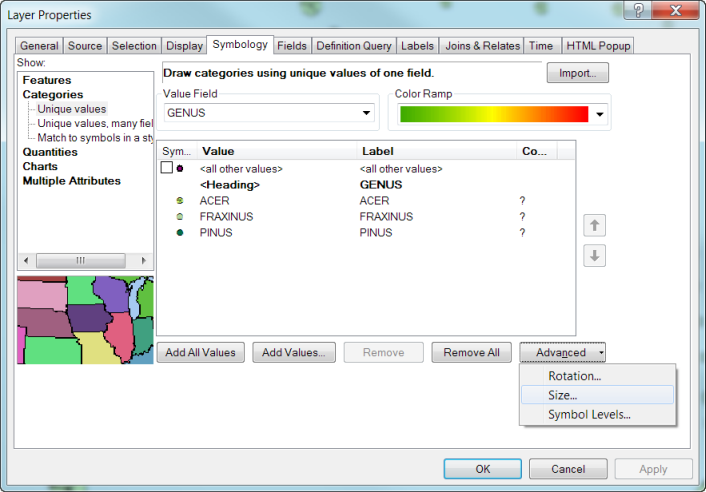Click the move value down arrow
The image size is (706, 492).
(x=594, y=256)
